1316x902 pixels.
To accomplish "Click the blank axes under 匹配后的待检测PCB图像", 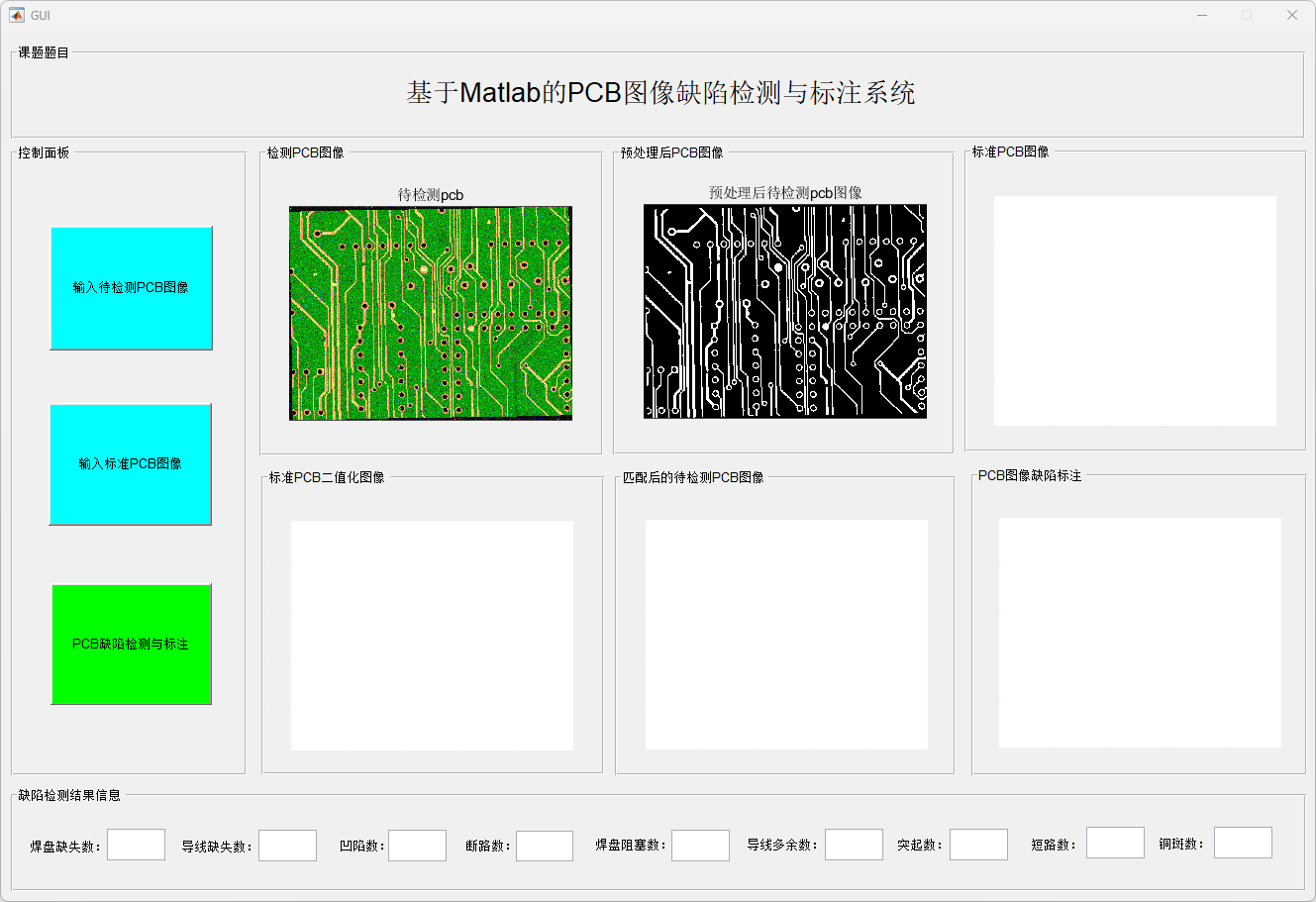I will 786,635.
